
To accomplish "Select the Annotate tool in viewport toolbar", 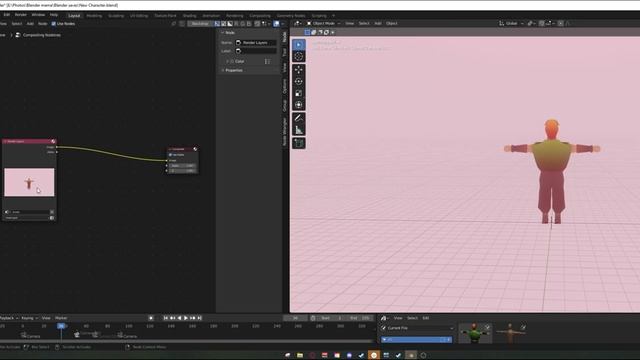I will pyautogui.click(x=299, y=118).
